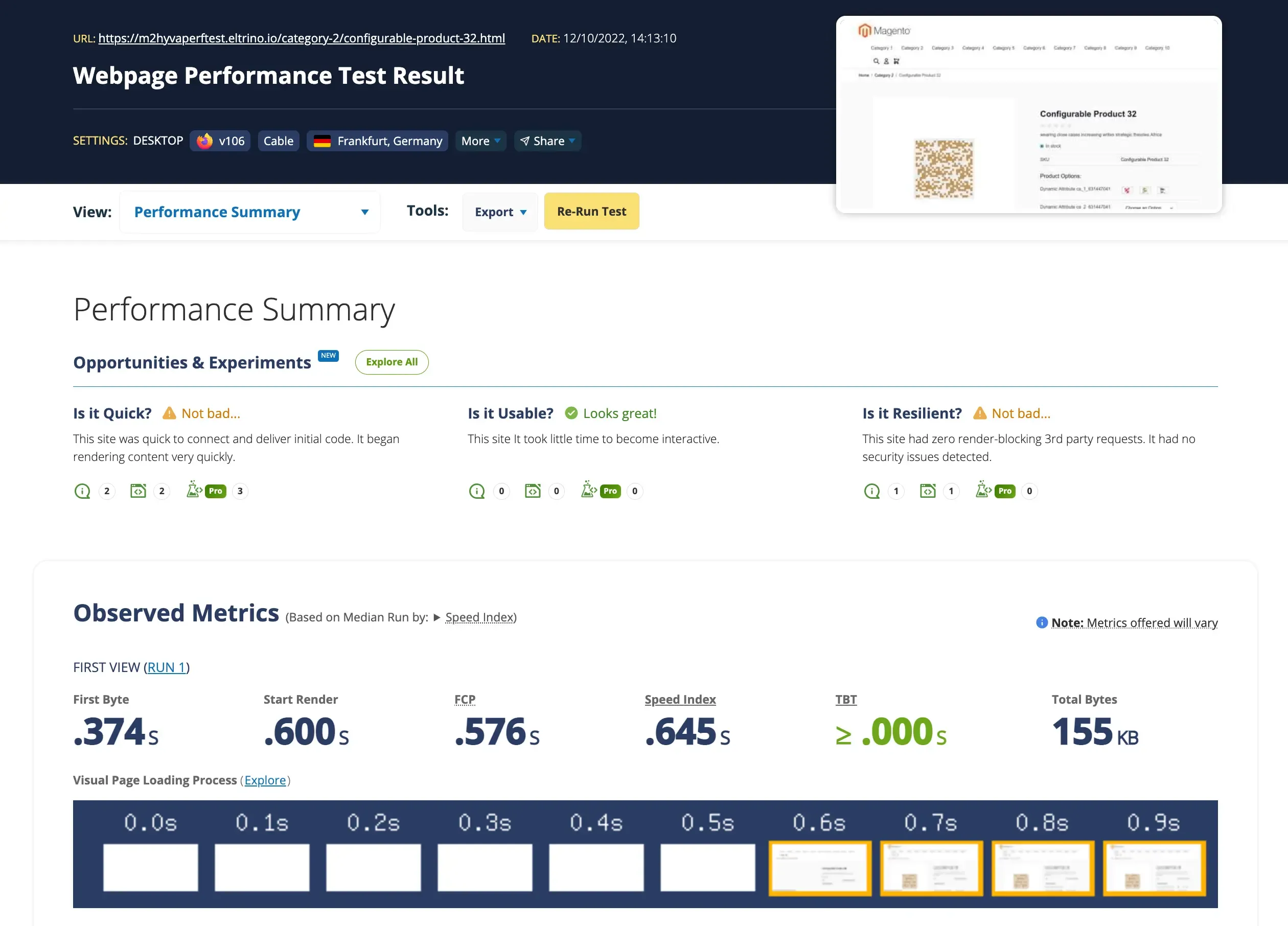The height and width of the screenshot is (926, 1288).
Task: Click the blue info icon beside the Note
Action: (x=1042, y=623)
